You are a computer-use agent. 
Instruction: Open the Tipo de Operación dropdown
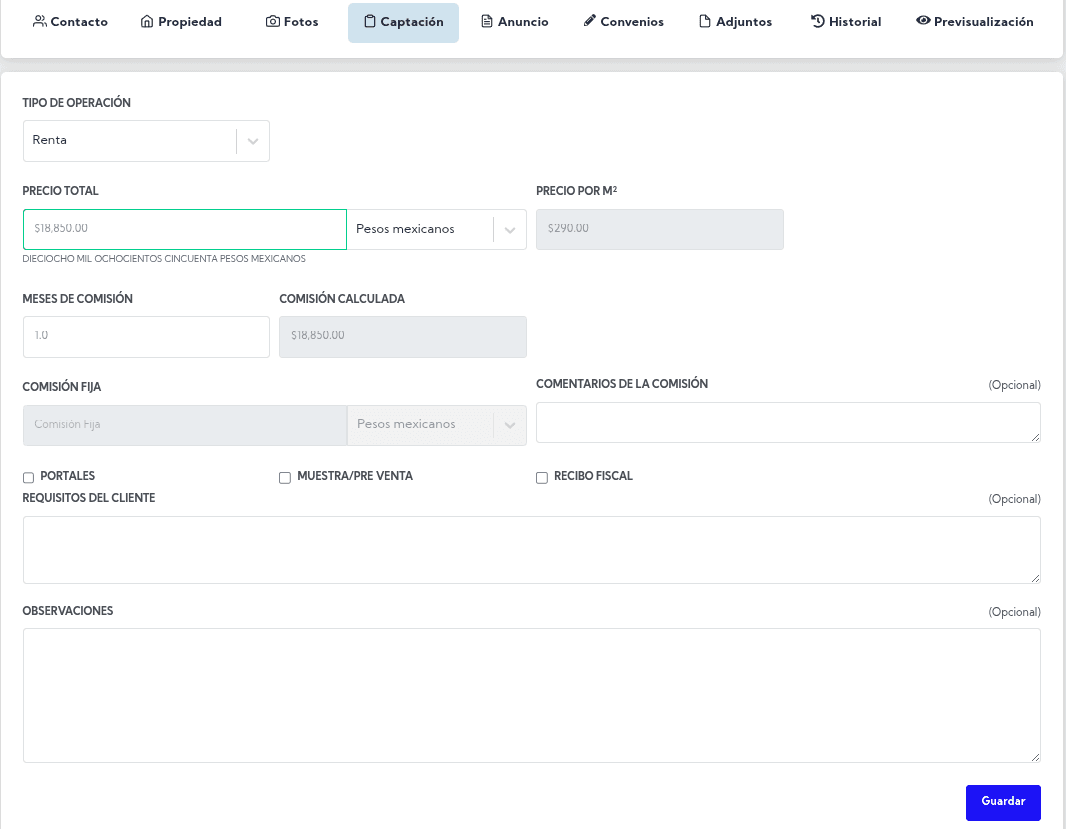(146, 141)
